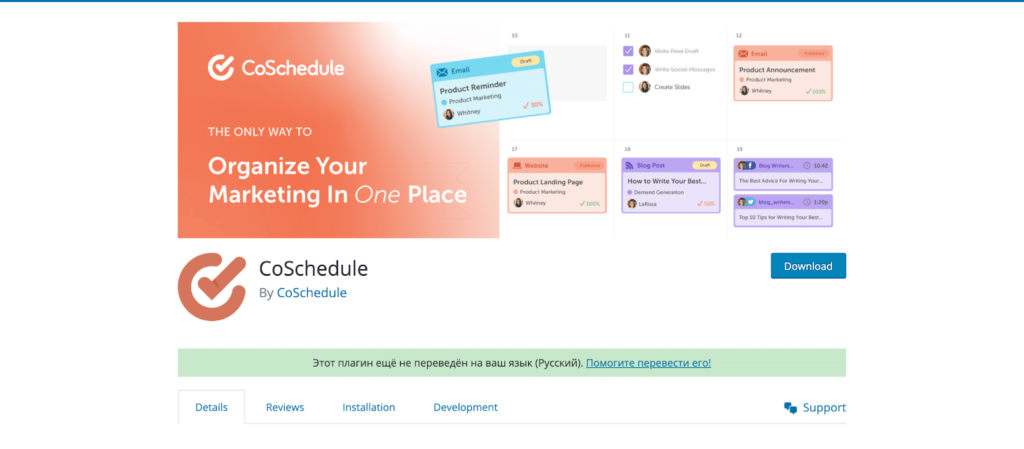Switch to the Details tab
The width and height of the screenshot is (1024, 449).
[x=211, y=408]
